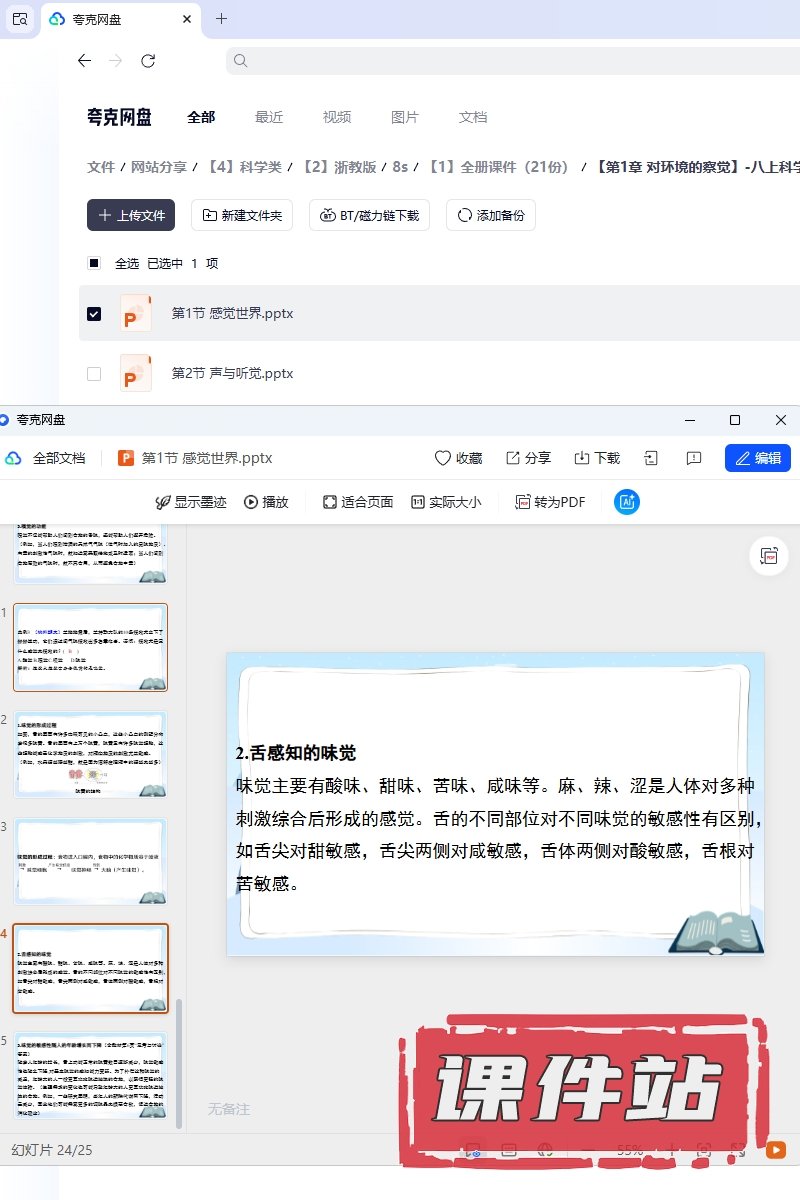Click the Convert to PDF button
Screen dimensions: 800x1200
[550, 502]
